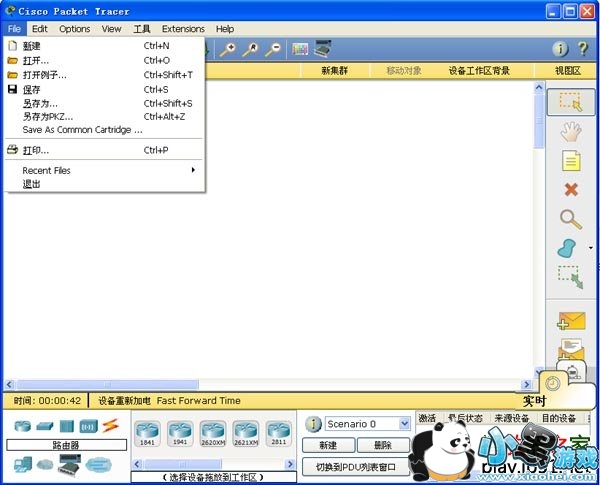Choose the lightning bolt Connections category

[111, 426]
